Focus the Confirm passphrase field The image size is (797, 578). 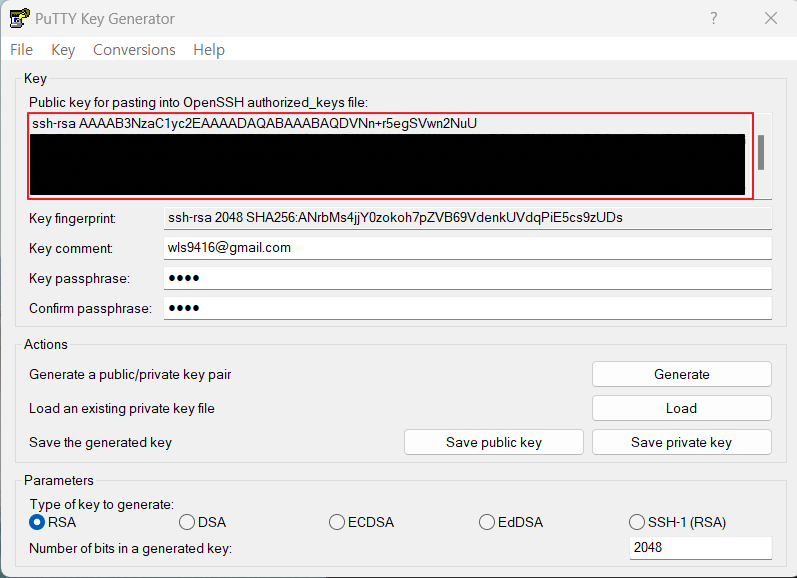pyautogui.click(x=468, y=308)
